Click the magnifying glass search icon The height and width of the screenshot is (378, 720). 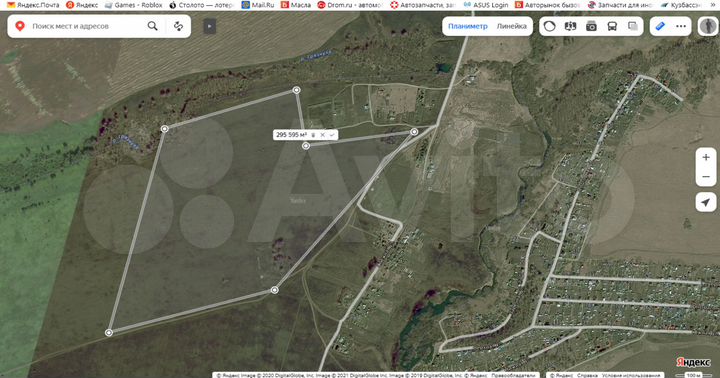pos(152,26)
